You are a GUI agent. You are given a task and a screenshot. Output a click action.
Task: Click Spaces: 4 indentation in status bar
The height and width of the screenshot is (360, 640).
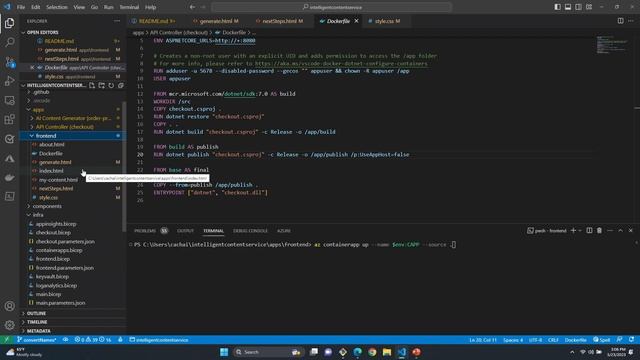[x=513, y=340]
